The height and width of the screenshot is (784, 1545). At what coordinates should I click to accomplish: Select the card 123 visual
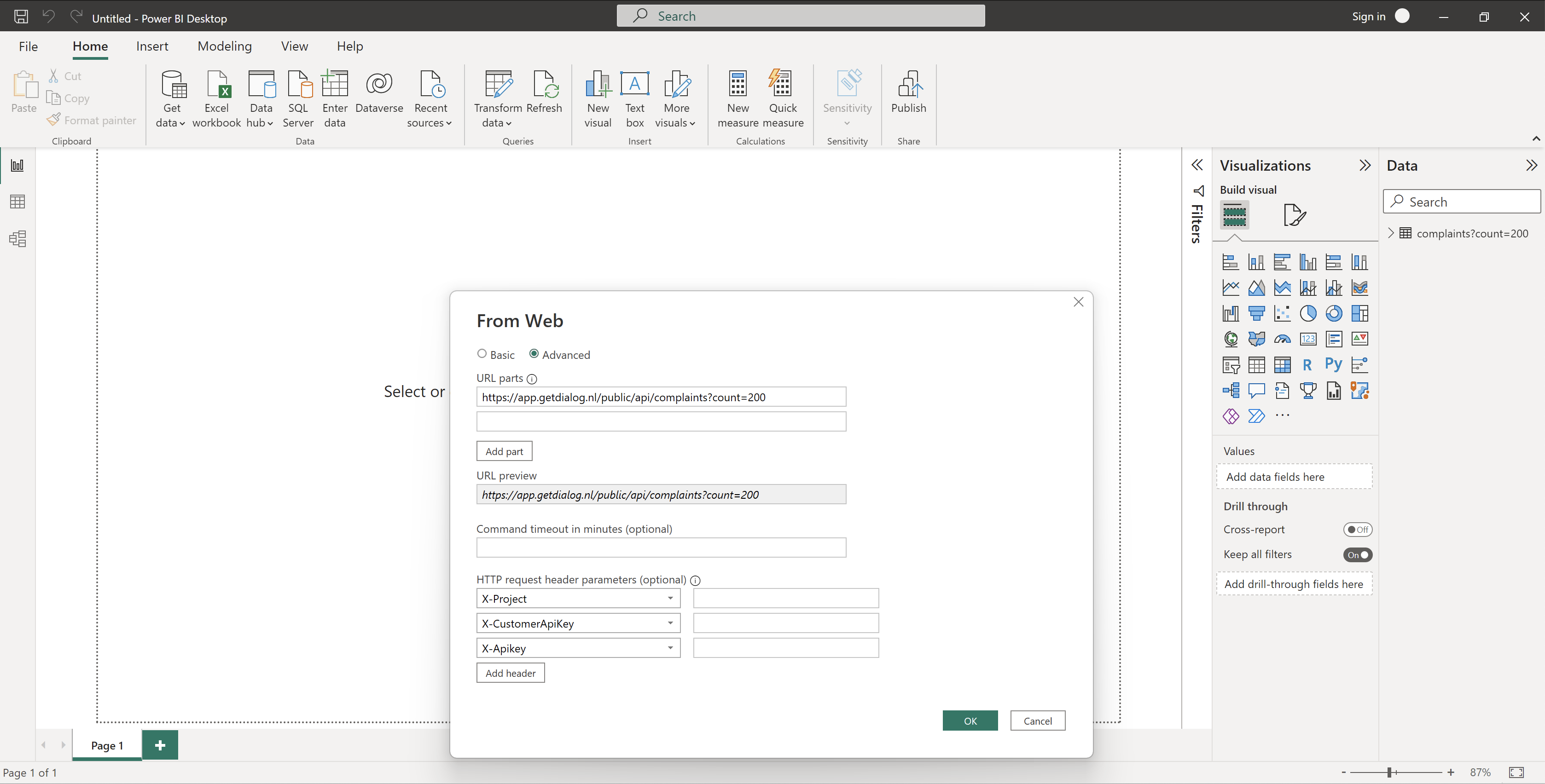pyautogui.click(x=1308, y=339)
